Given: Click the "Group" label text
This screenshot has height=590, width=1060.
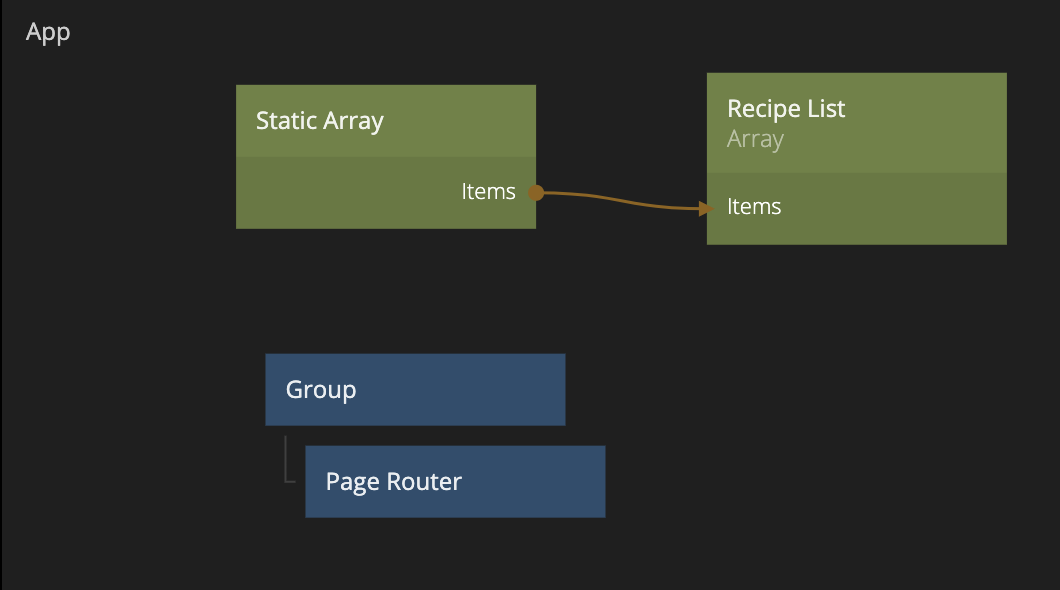Looking at the screenshot, I should [x=321, y=389].
